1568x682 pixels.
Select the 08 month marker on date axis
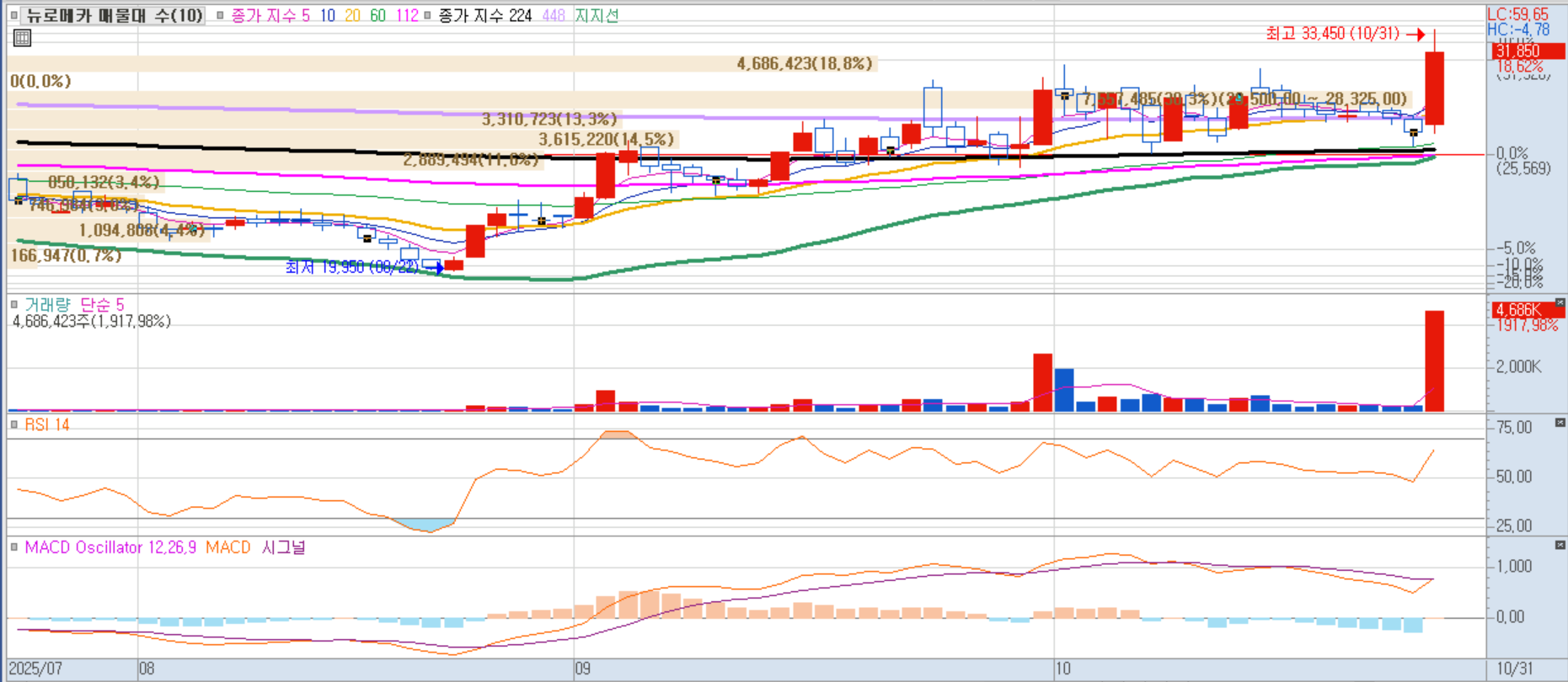(147, 669)
